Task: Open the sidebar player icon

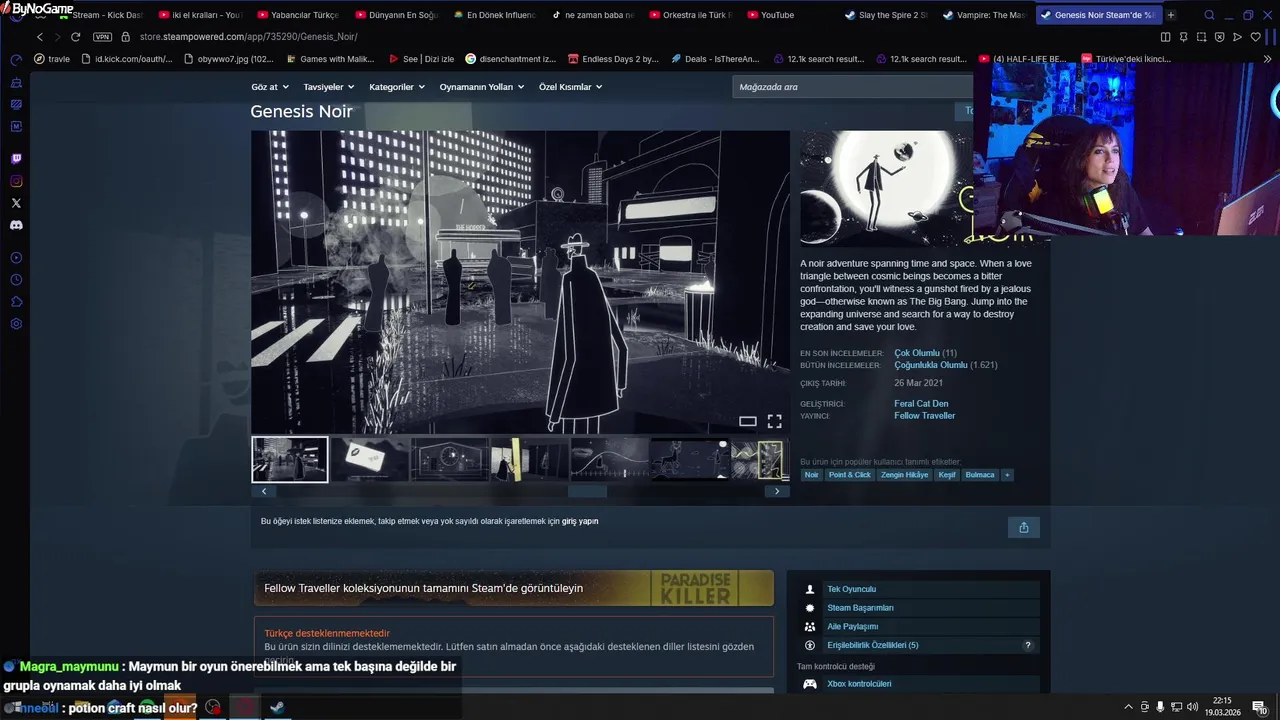Action: click(x=16, y=258)
